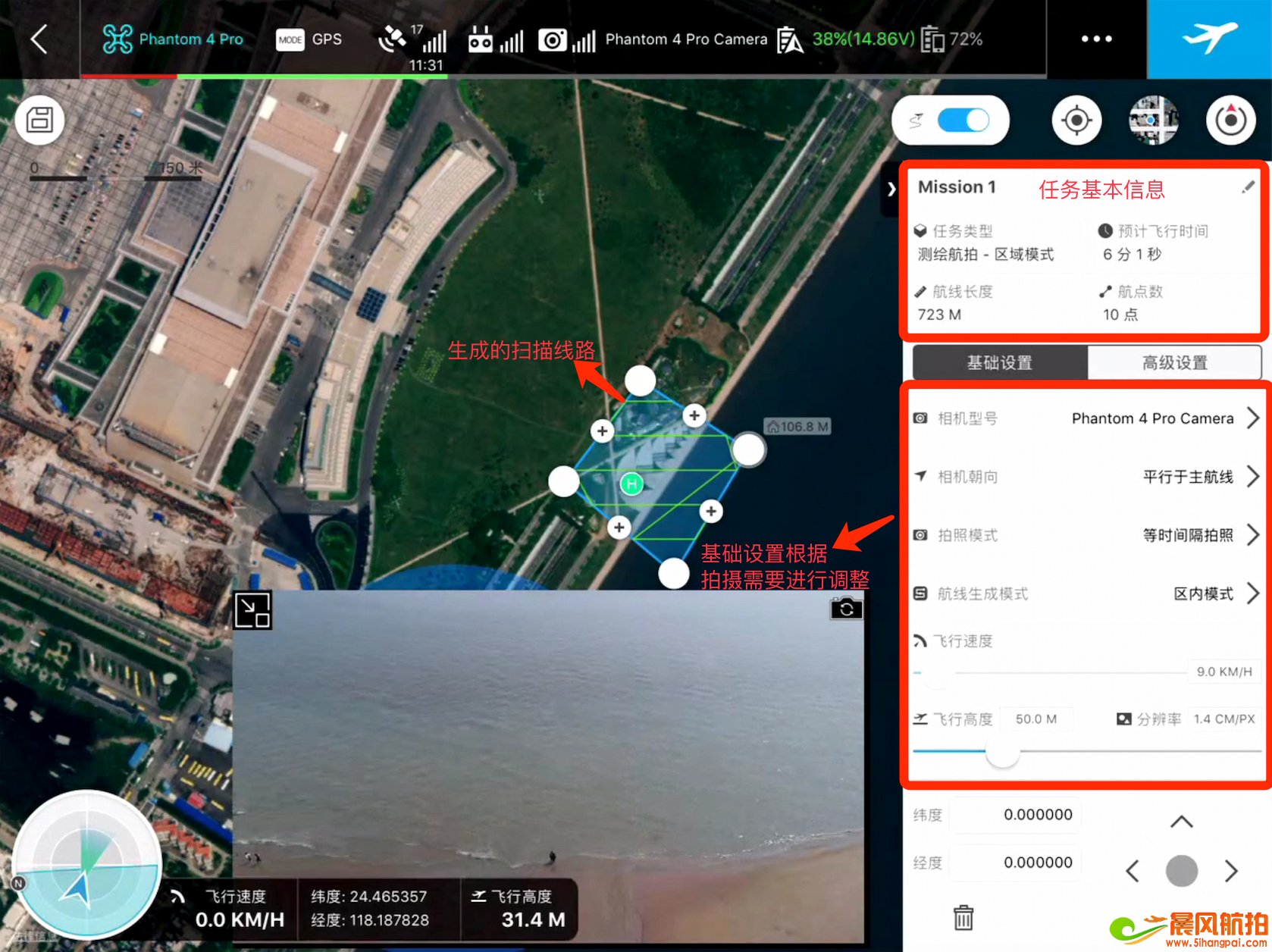Screen dimensions: 1272x952
Task: Collapse the mission side panel arrow
Action: [x=891, y=189]
